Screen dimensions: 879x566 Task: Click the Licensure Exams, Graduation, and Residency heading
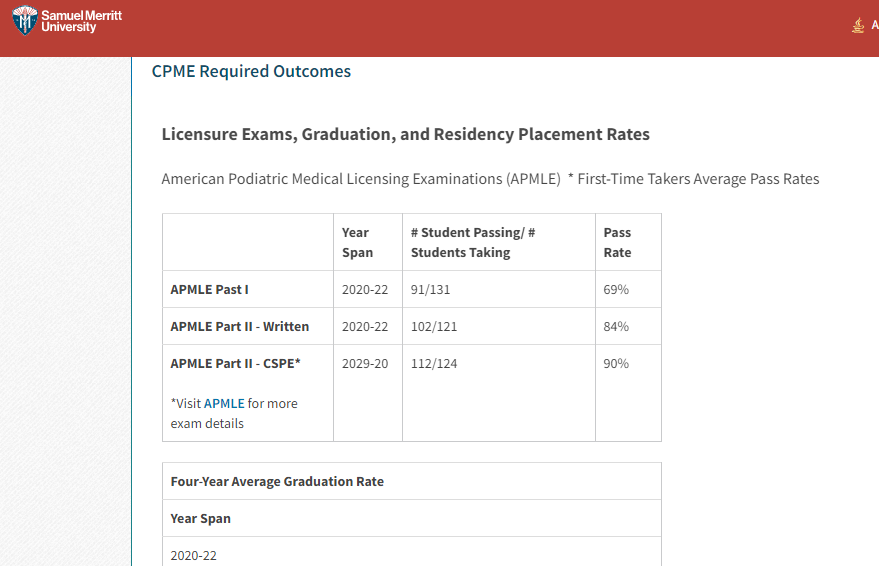[405, 134]
